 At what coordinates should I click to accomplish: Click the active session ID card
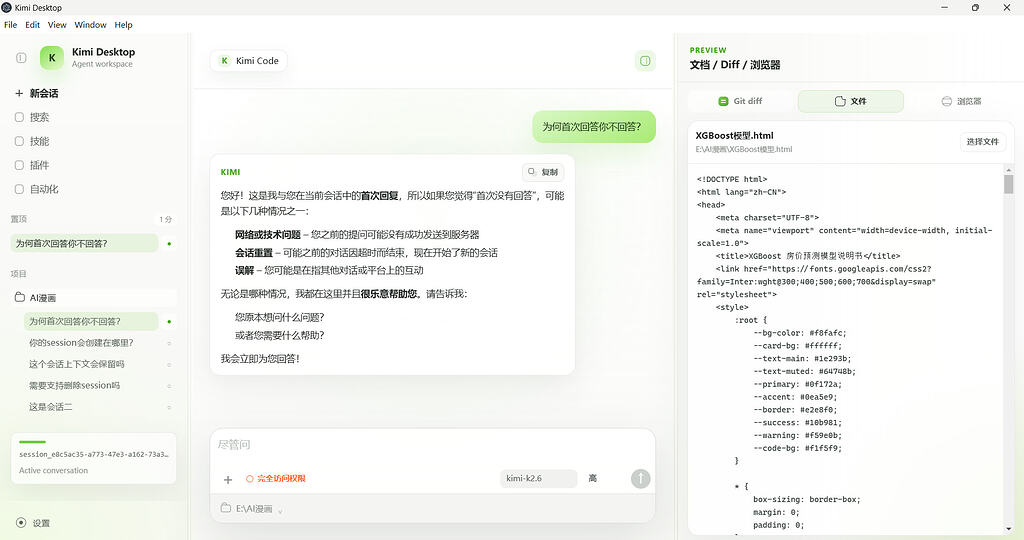coord(93,458)
